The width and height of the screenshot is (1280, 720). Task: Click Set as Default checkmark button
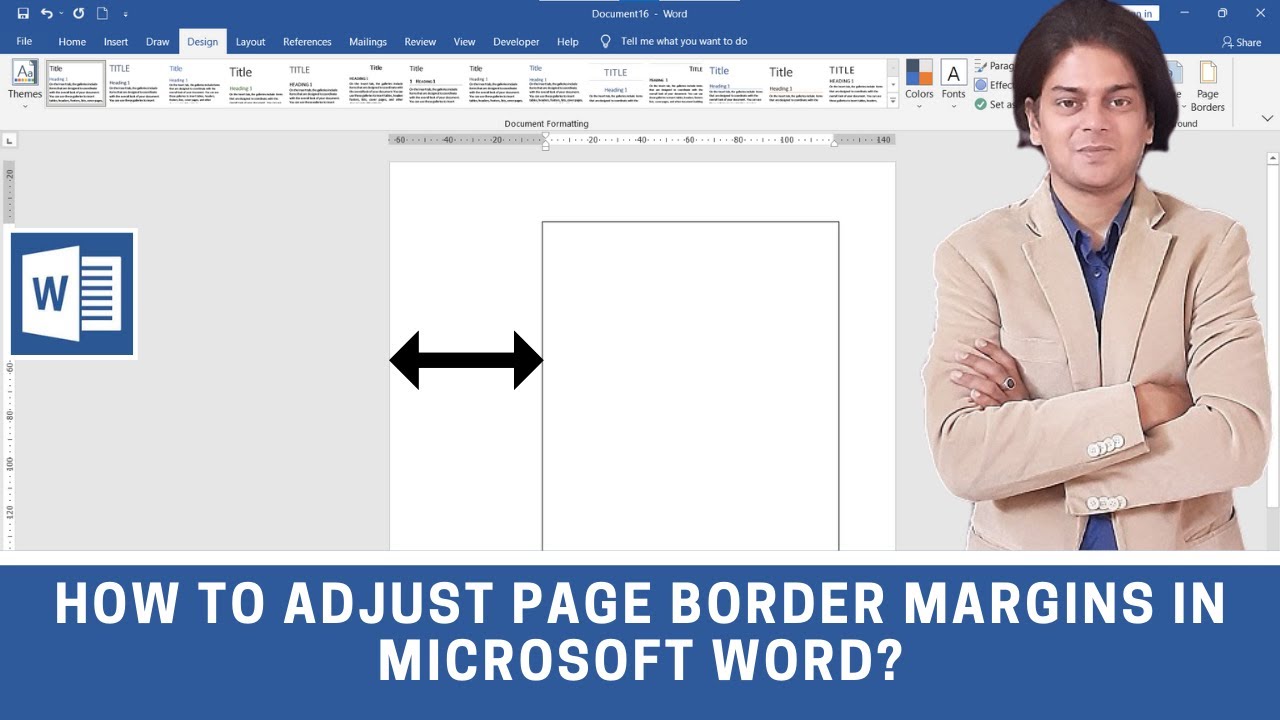(x=993, y=104)
